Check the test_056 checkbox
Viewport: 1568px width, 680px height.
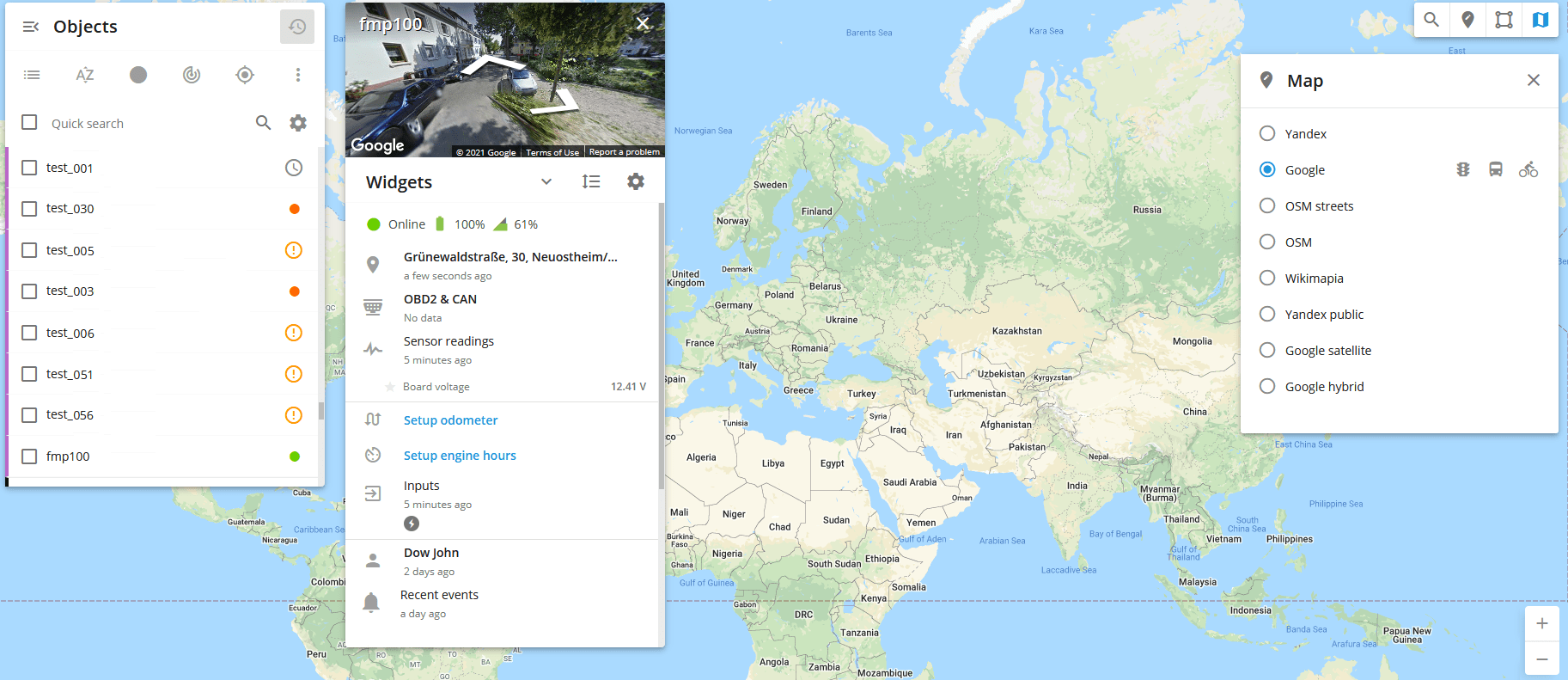29,415
